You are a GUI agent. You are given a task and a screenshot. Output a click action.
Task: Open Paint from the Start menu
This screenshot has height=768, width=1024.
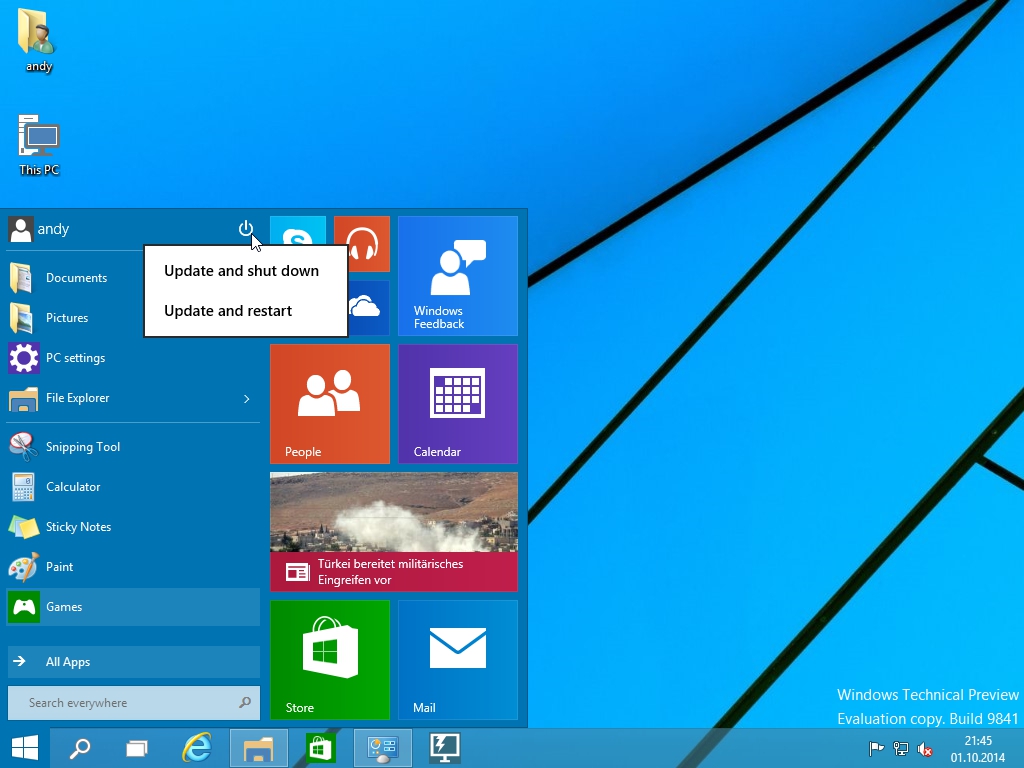(60, 567)
